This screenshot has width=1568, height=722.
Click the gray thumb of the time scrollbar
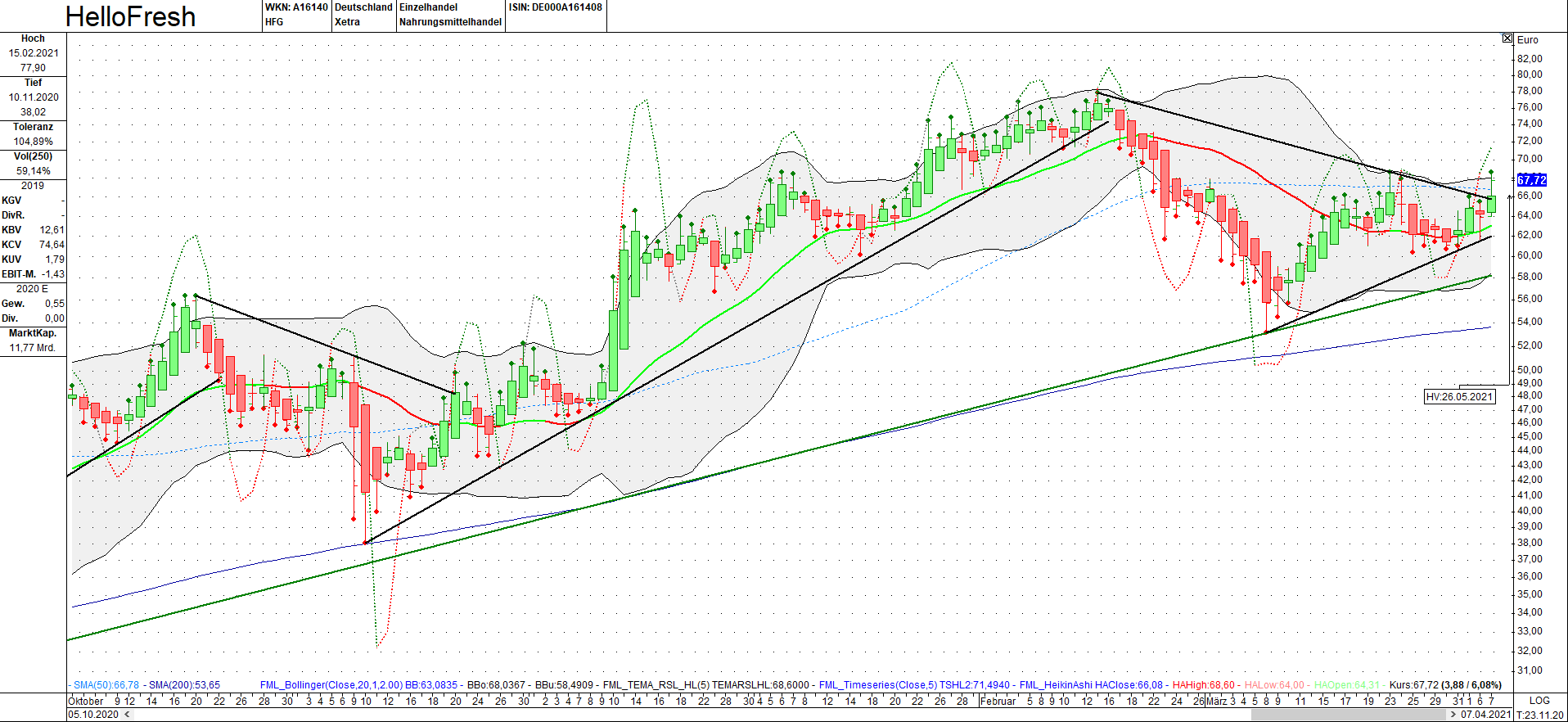pos(1349,715)
